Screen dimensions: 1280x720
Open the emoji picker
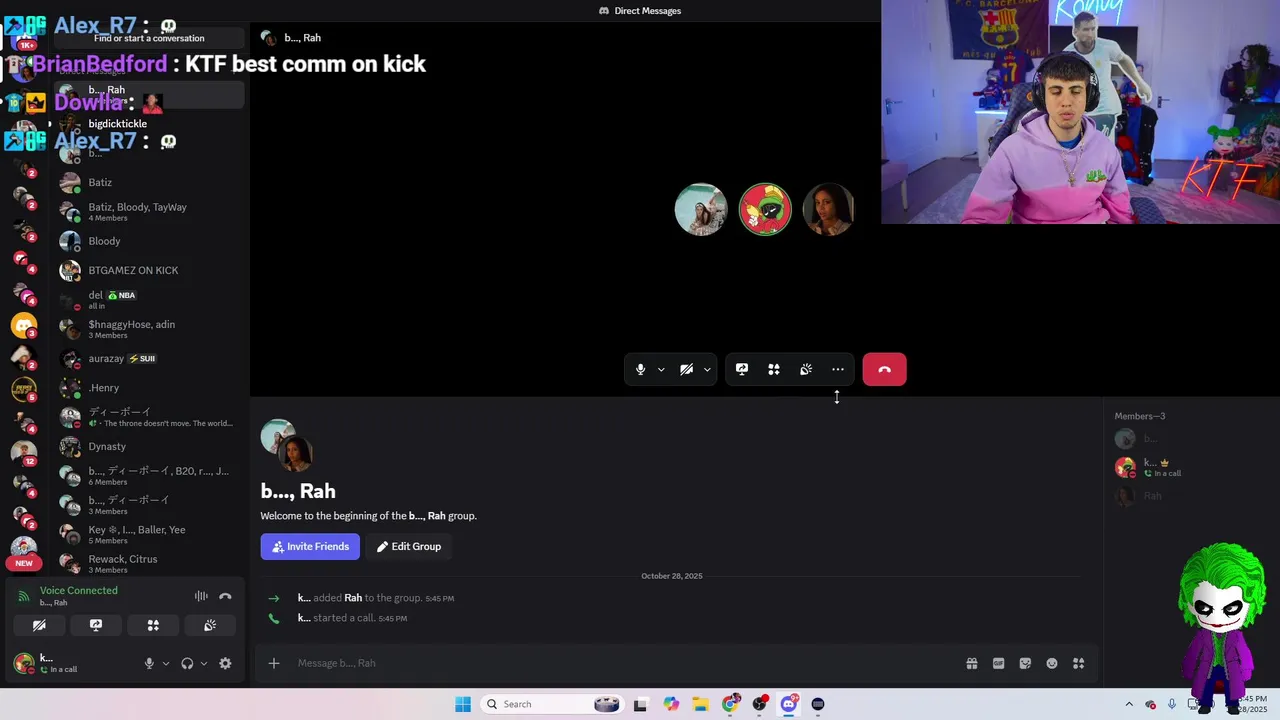1052,663
